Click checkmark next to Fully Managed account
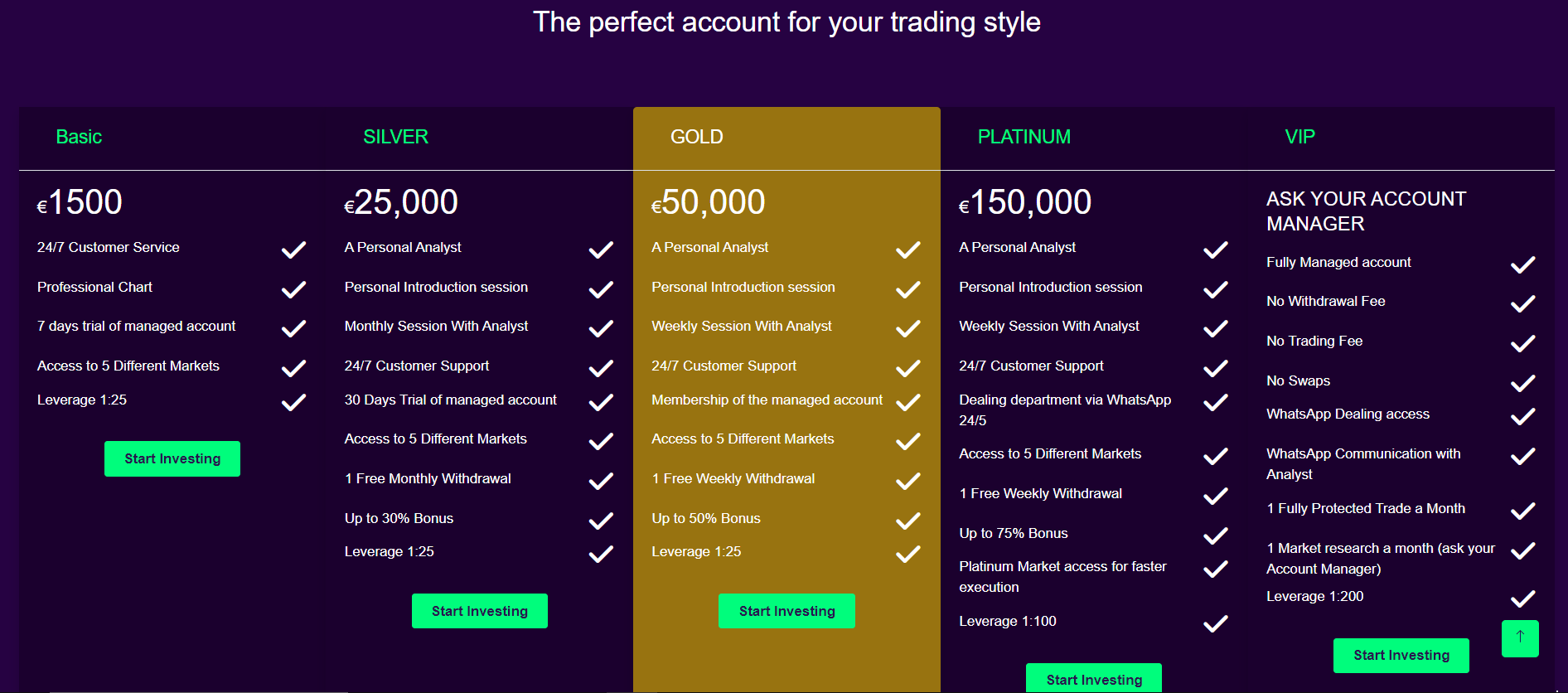This screenshot has height=693, width=1568. click(1523, 264)
